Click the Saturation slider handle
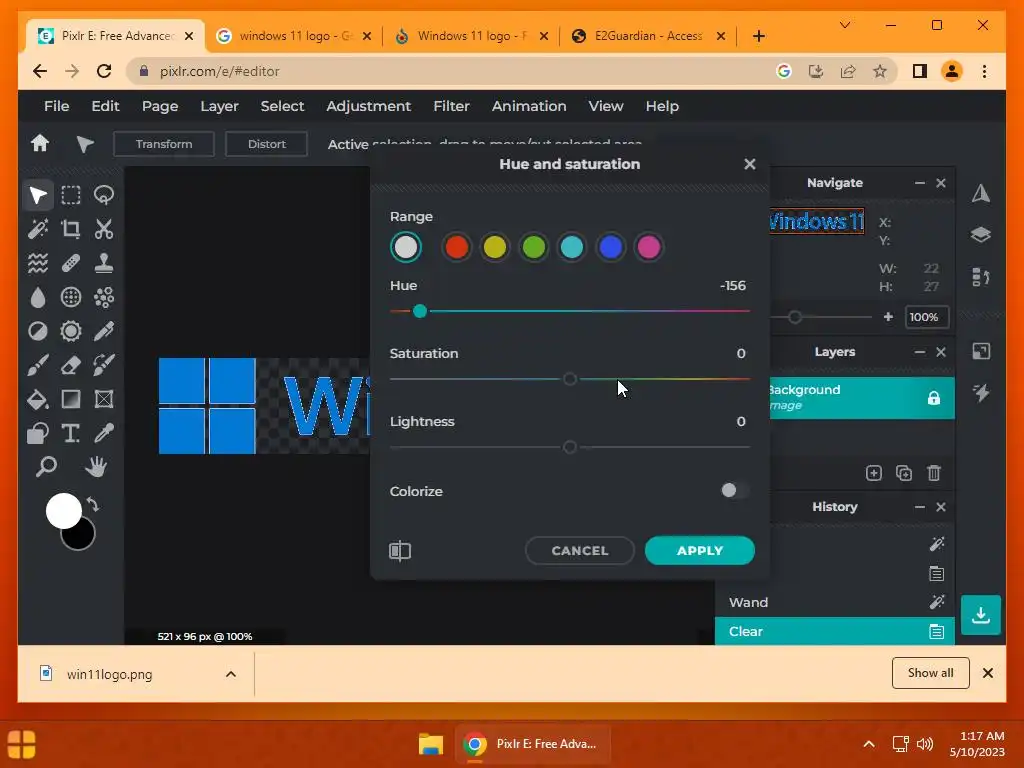Viewport: 1024px width, 768px height. tap(569, 379)
